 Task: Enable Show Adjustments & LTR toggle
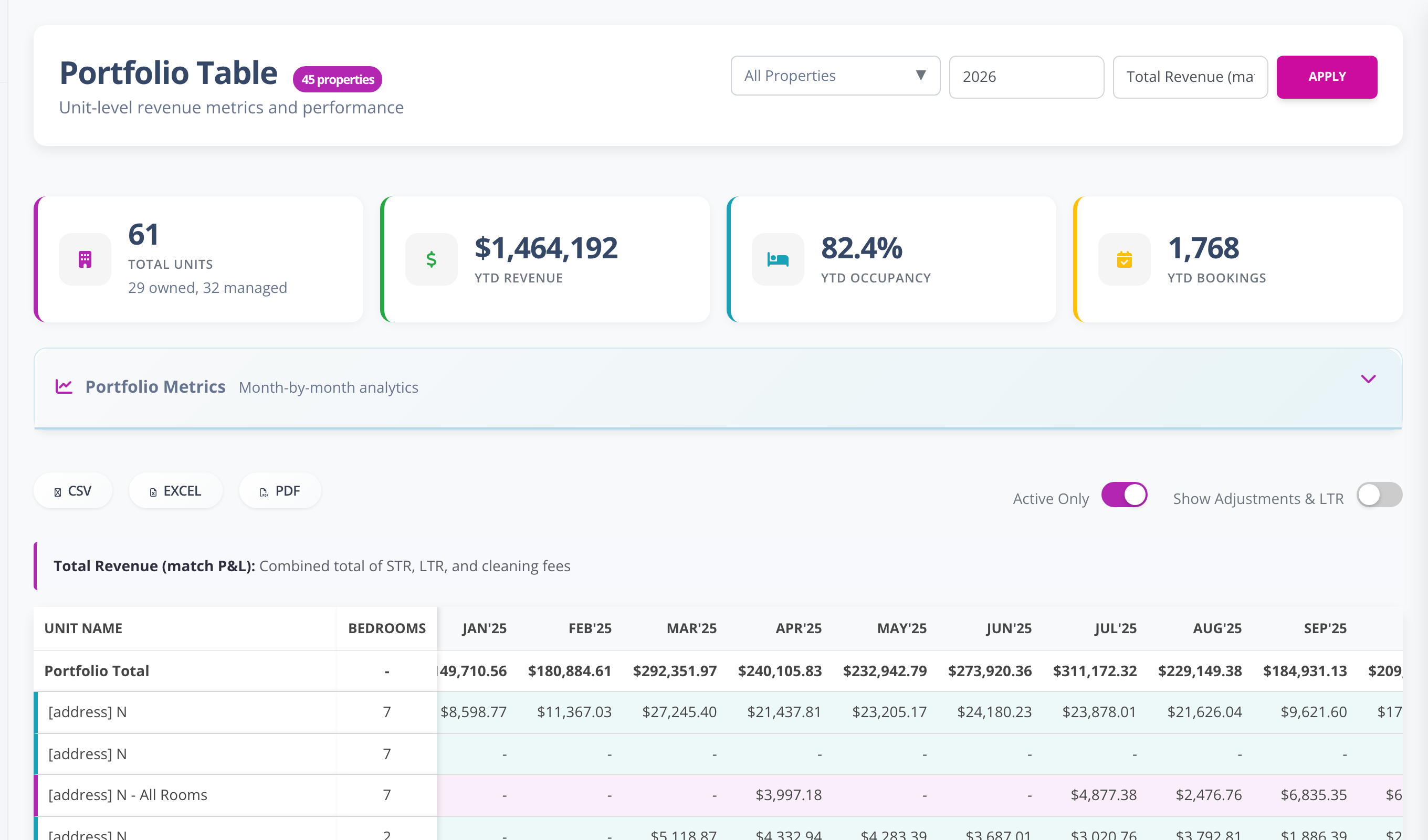tap(1379, 495)
